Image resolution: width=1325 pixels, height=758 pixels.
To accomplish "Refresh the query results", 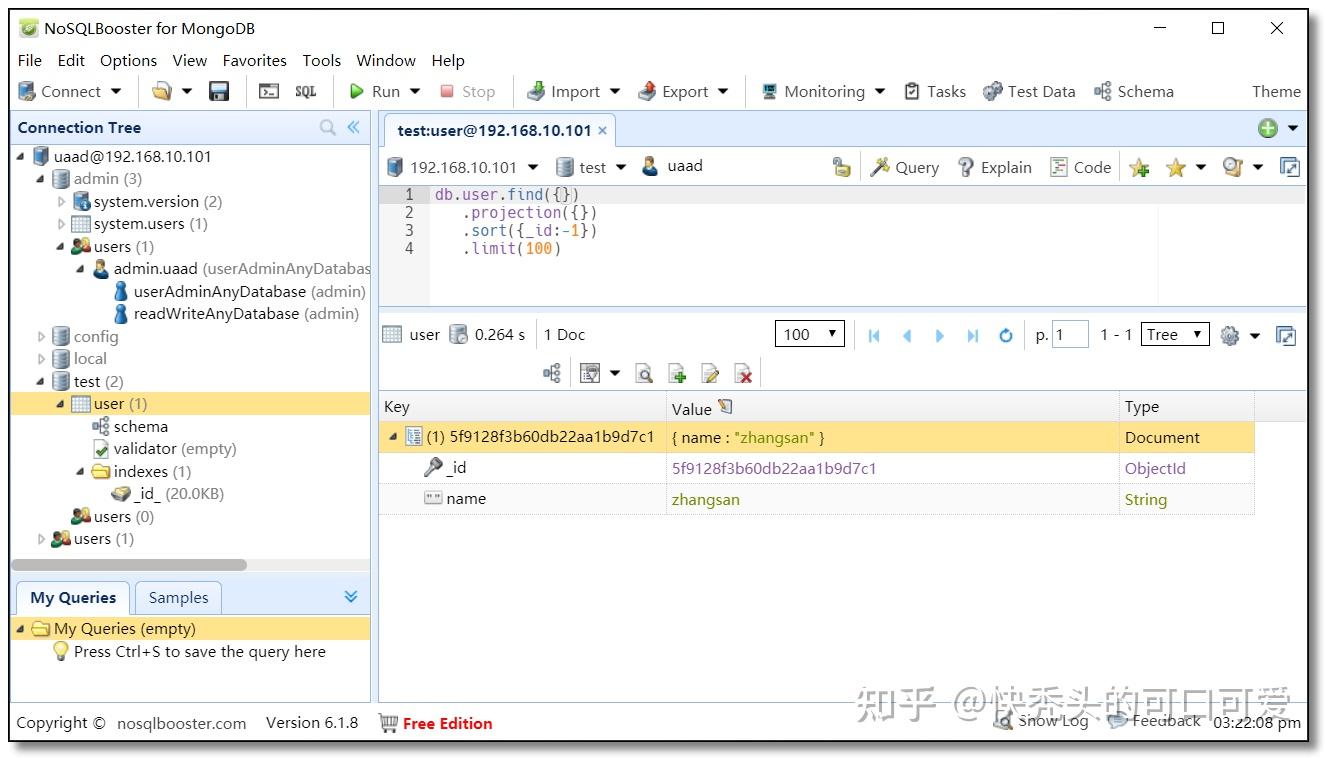I will 1006,335.
